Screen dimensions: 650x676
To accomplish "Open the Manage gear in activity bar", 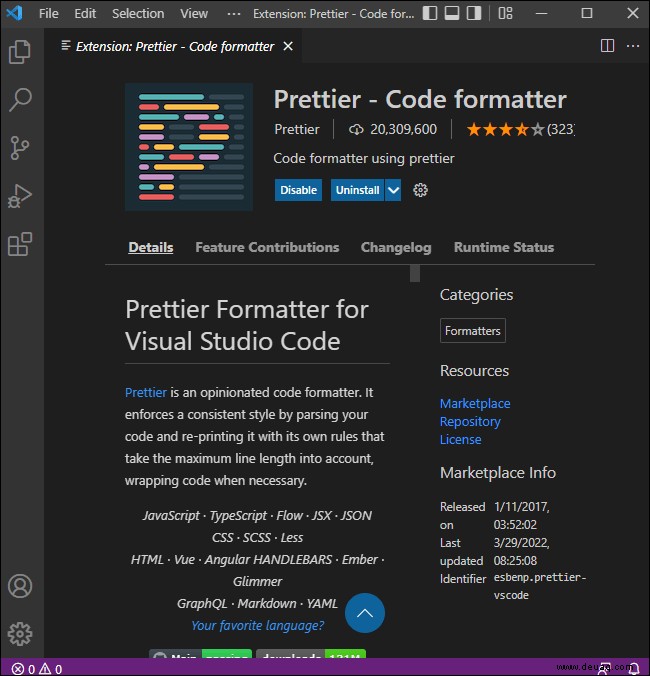I will (x=20, y=634).
